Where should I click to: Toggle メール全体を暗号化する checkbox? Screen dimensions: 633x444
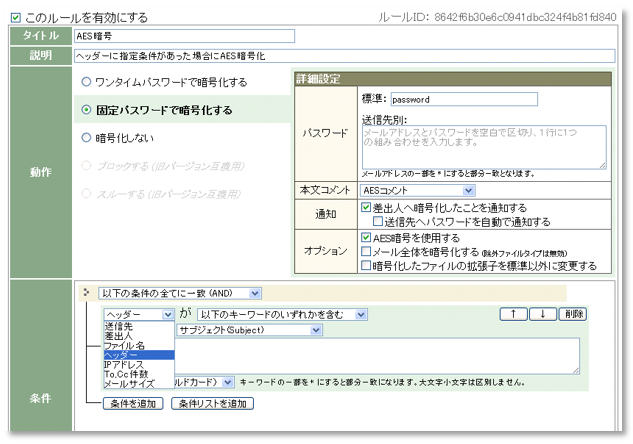(366, 251)
